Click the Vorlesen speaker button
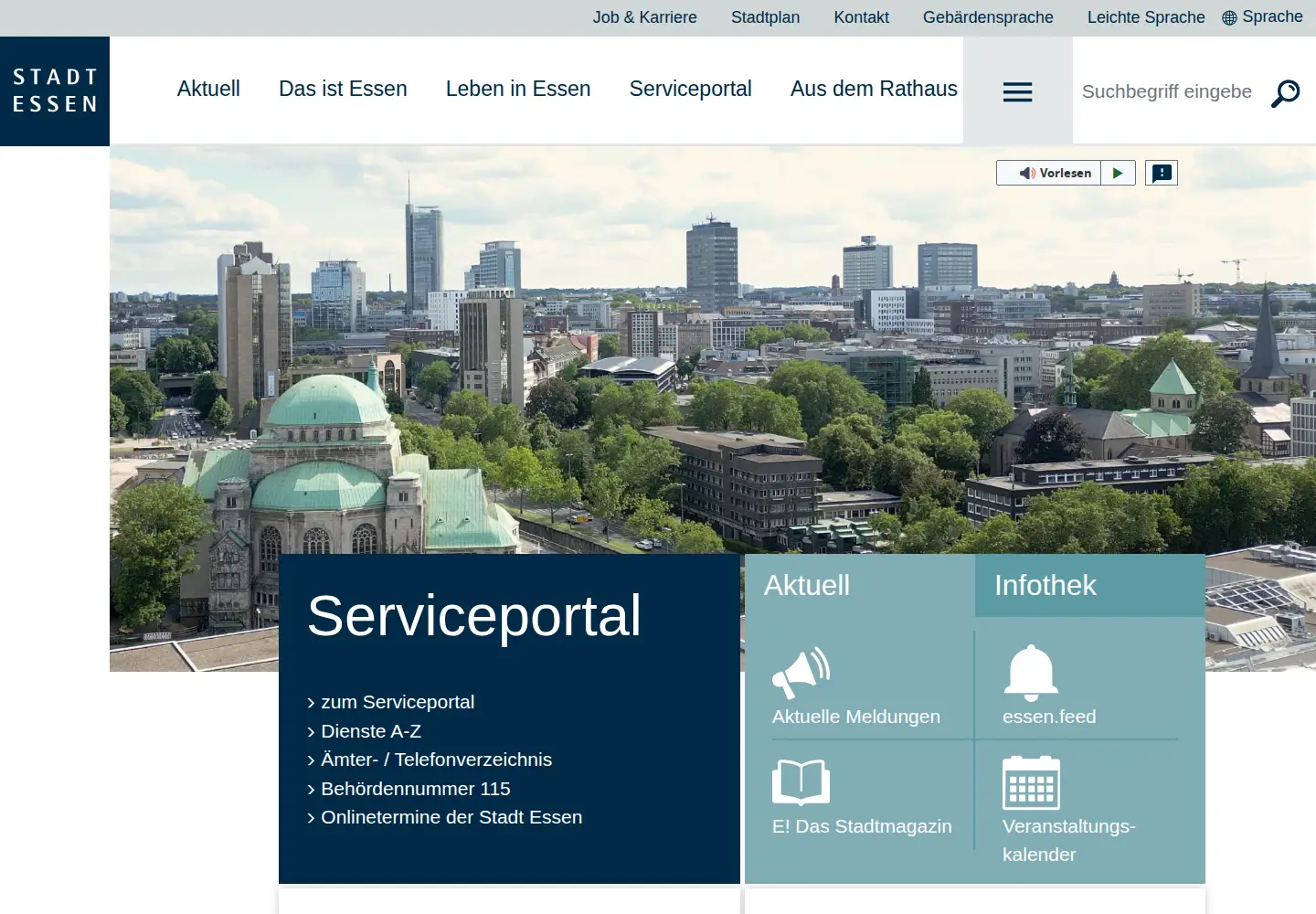Screen dimensions: 1316x914 click(x=1049, y=173)
